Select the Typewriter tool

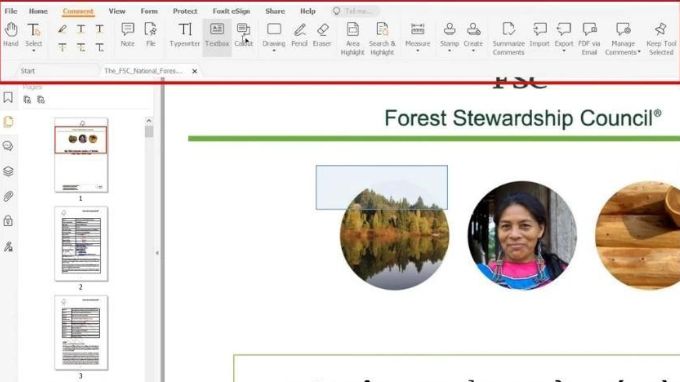pos(185,34)
